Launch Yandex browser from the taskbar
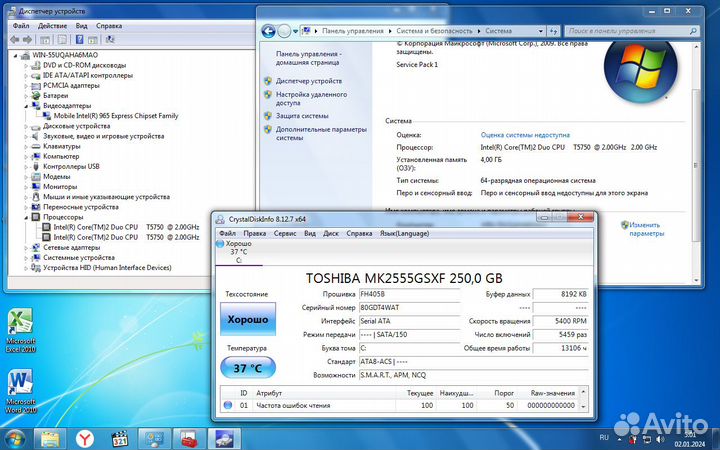This screenshot has height=450, width=720. (x=85, y=439)
